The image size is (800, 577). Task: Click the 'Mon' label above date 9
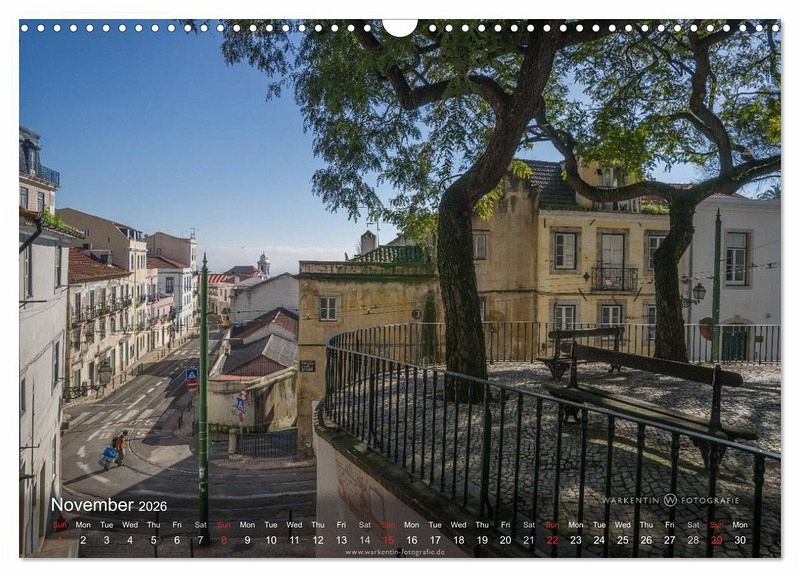(x=247, y=524)
